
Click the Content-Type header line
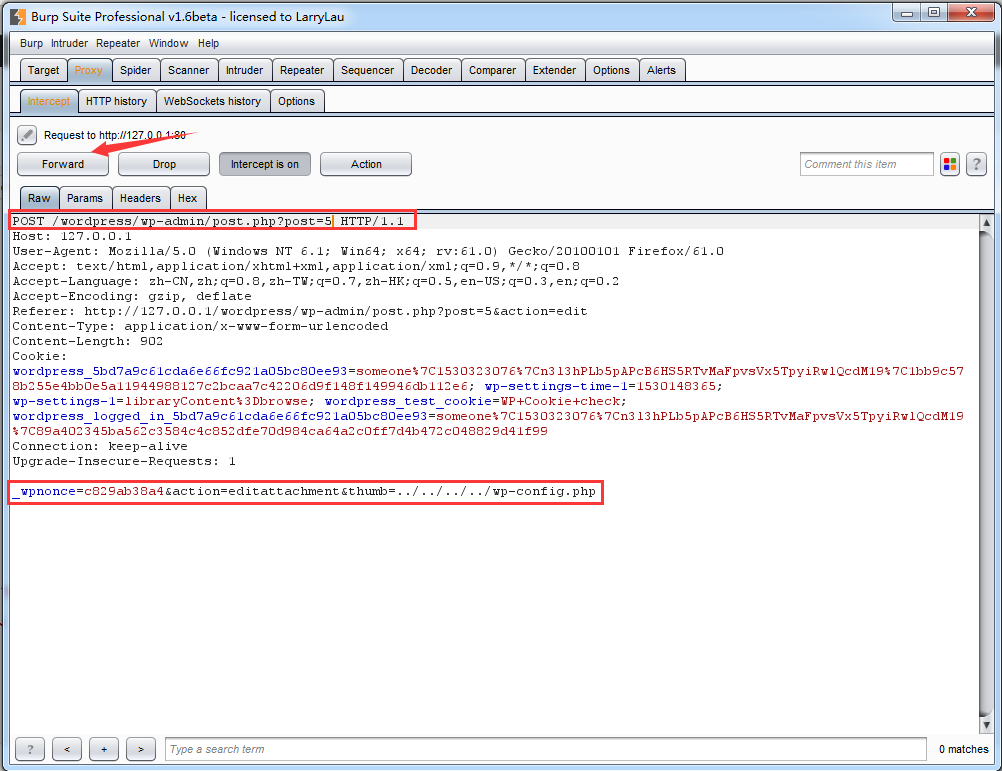point(200,326)
